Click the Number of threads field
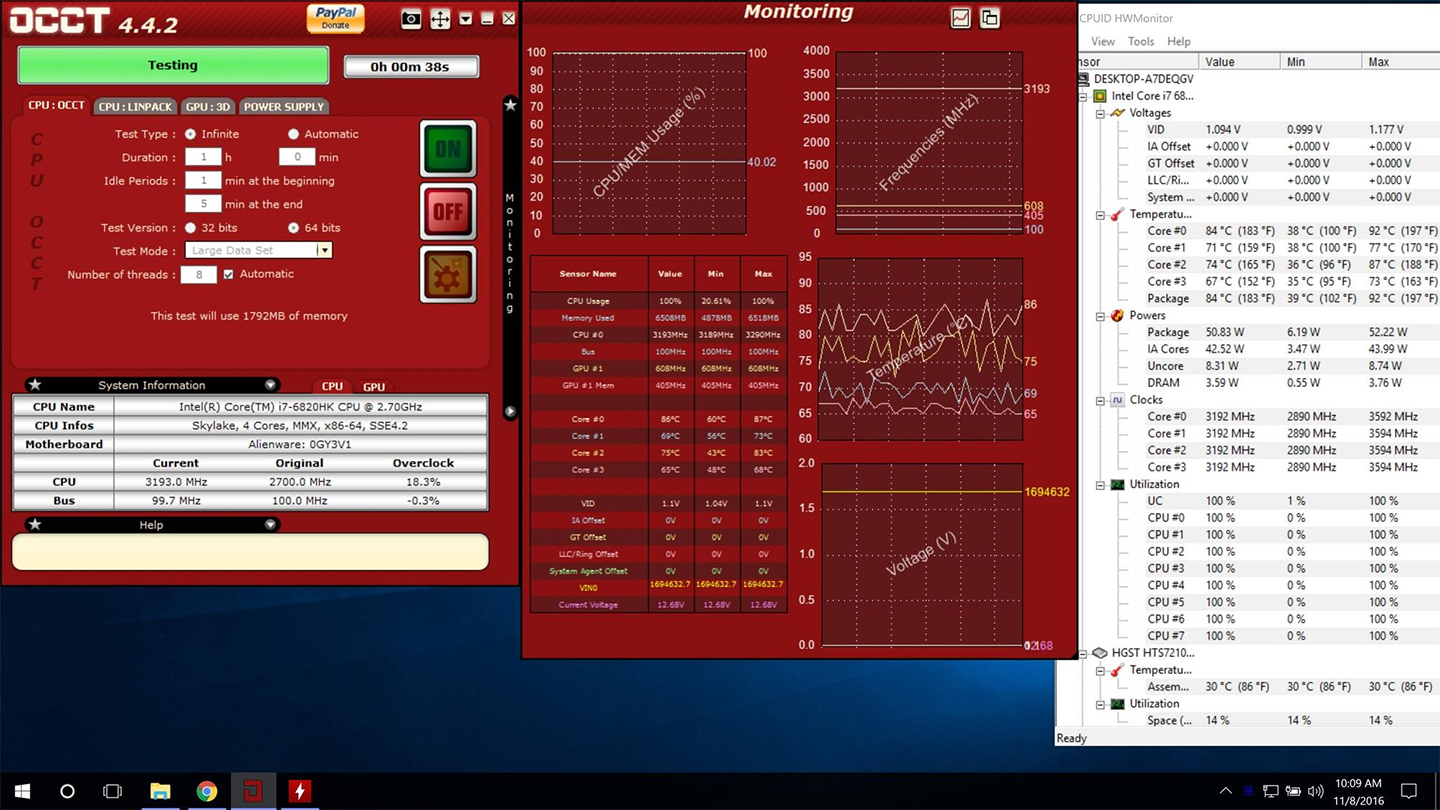The height and width of the screenshot is (810, 1440). click(x=198, y=274)
